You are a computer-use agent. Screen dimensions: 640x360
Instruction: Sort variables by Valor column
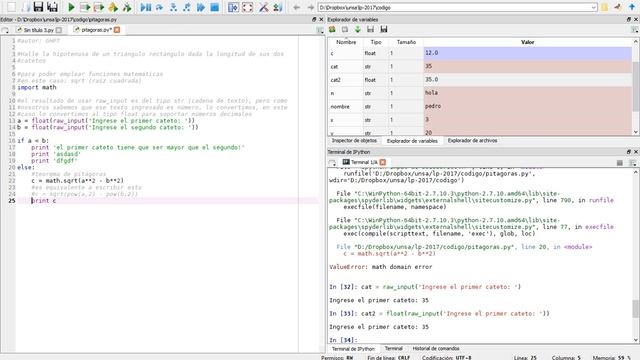(x=527, y=42)
